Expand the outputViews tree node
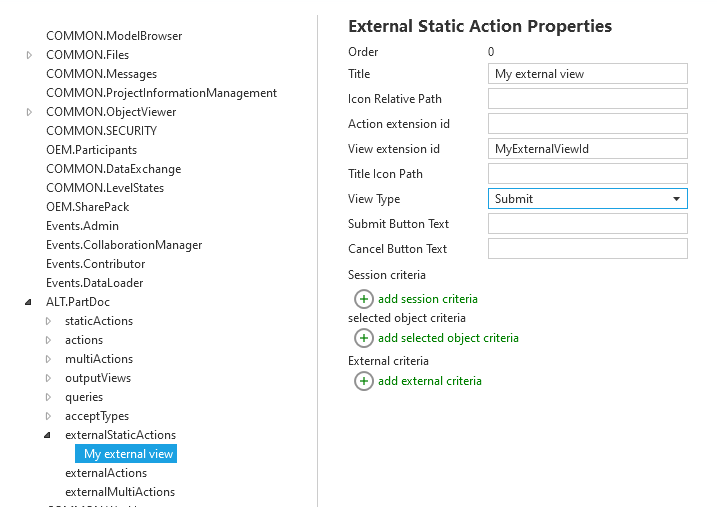The width and height of the screenshot is (717, 507). [x=49, y=378]
